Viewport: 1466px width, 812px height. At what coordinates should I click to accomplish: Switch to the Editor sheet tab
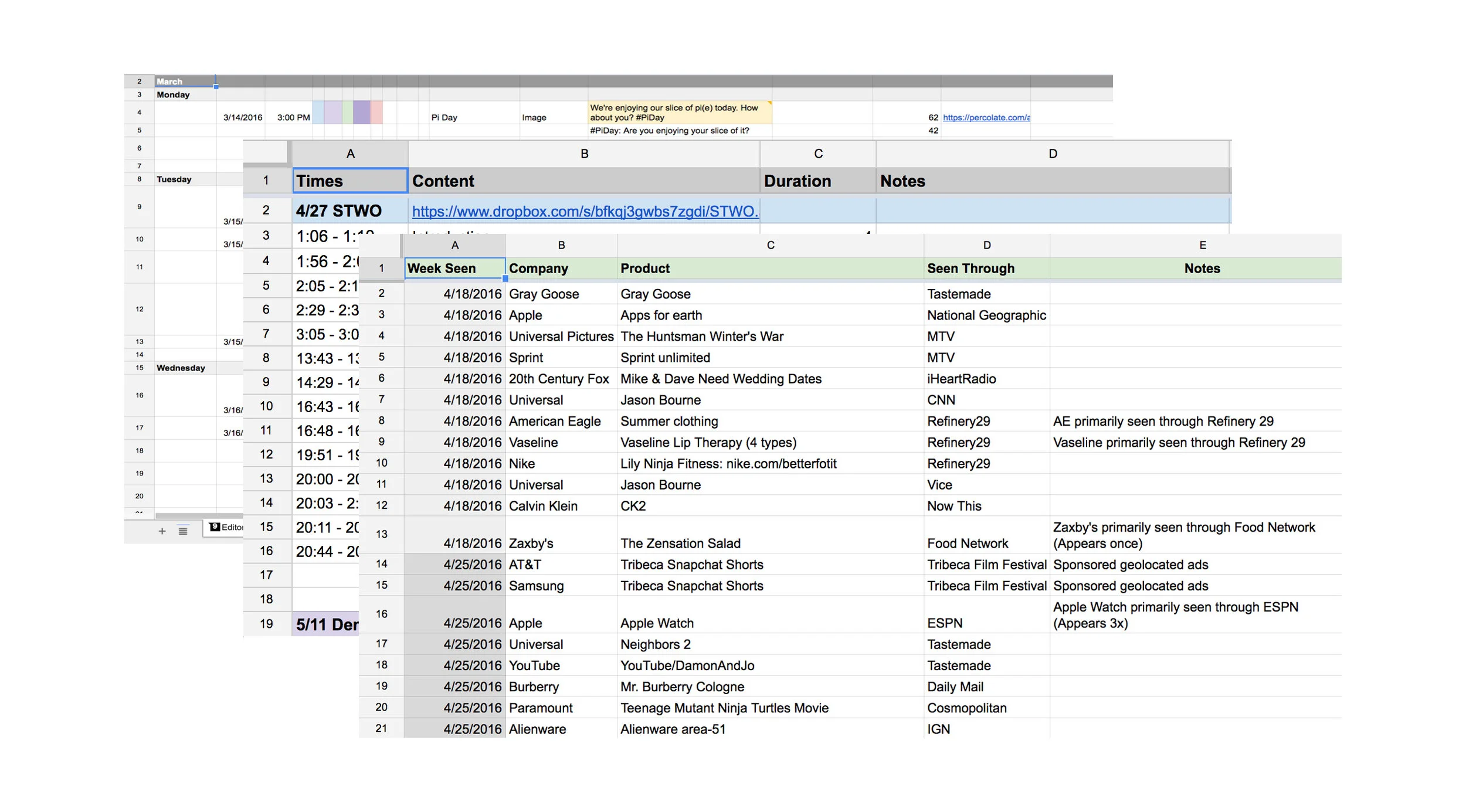point(233,528)
